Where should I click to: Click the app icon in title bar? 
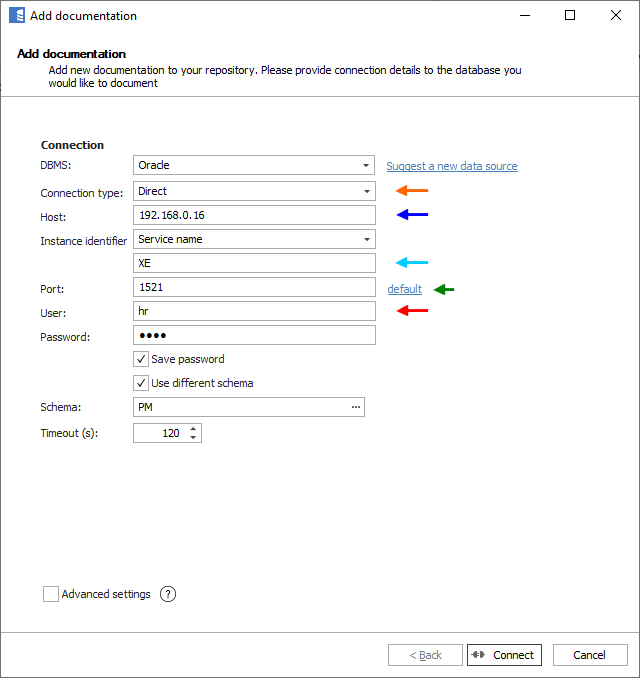[x=16, y=15]
